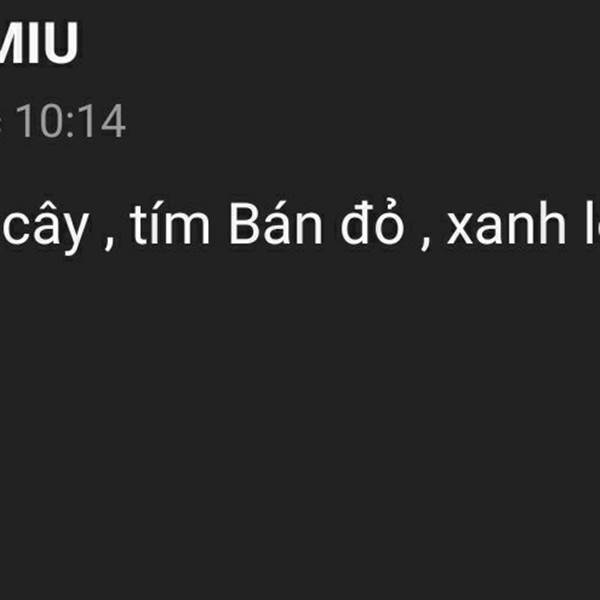Click the 10:14 timestamp
The height and width of the screenshot is (600, 600).
[x=70, y=121]
